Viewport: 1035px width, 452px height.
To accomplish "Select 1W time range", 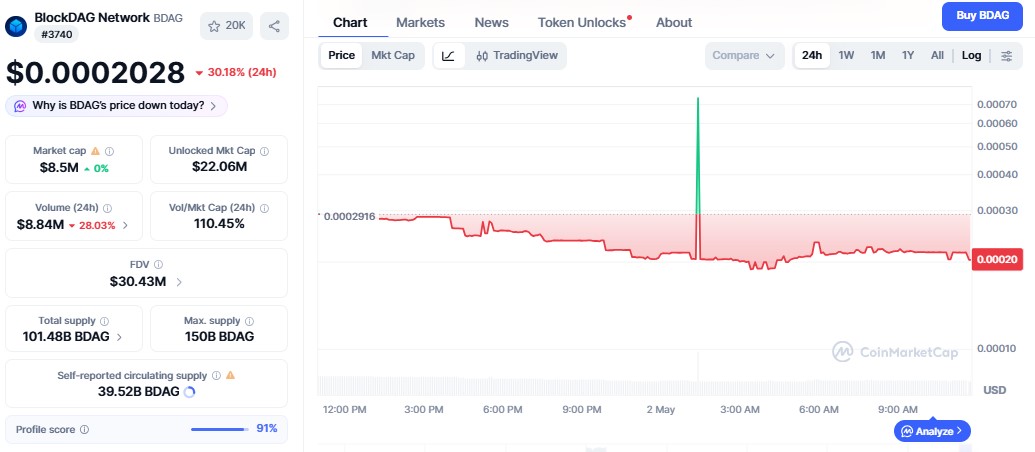I will tap(846, 55).
